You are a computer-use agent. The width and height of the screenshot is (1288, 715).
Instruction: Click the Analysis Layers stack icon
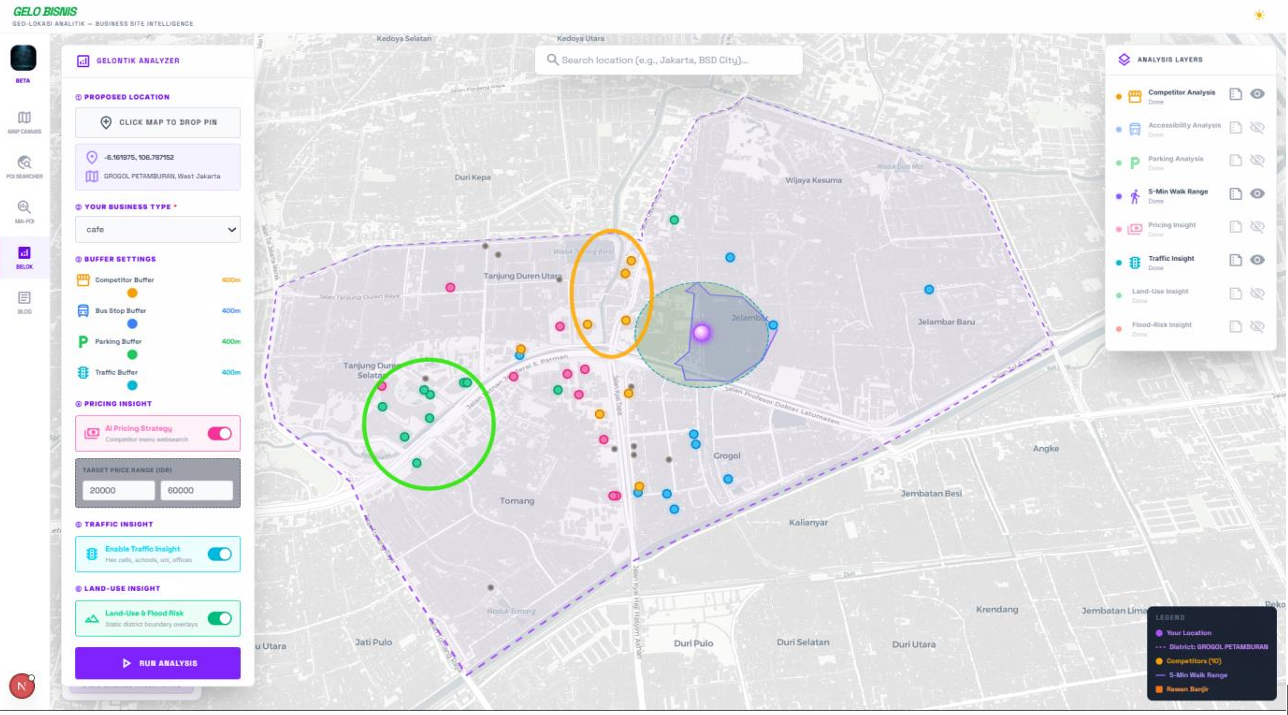[1124, 60]
